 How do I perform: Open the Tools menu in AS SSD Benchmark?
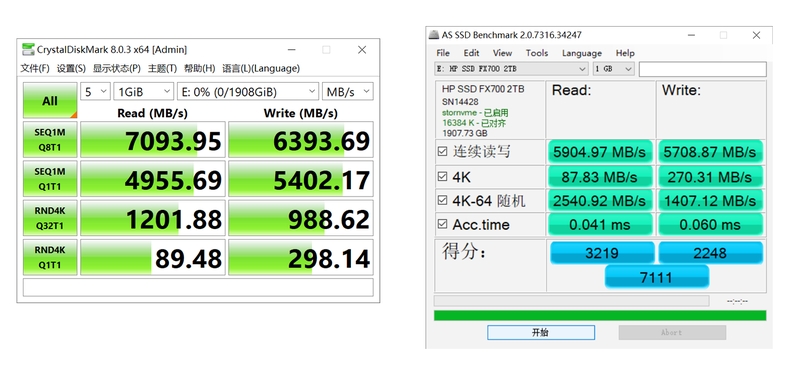(x=537, y=53)
